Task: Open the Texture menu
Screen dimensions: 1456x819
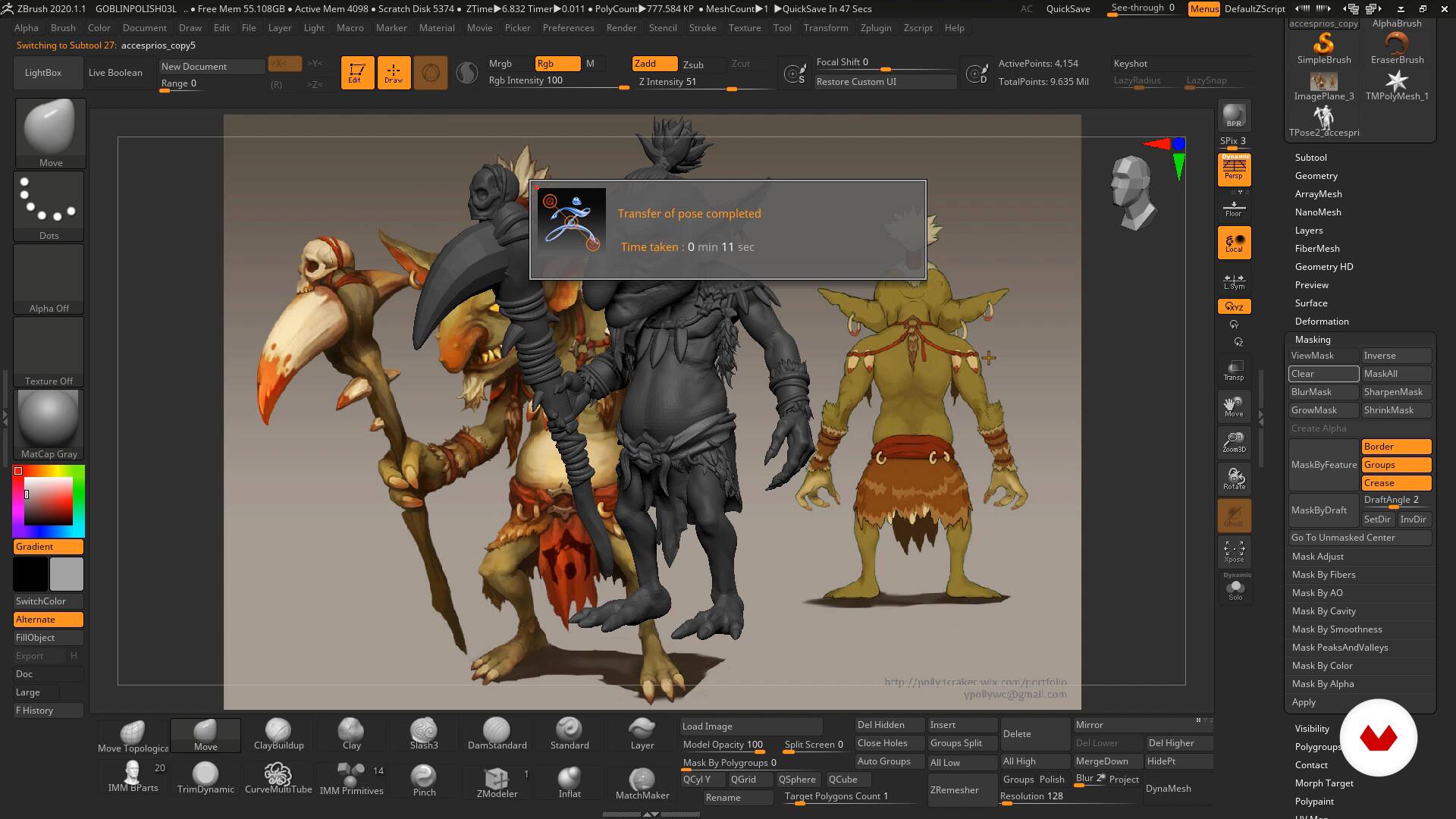Action: coord(745,28)
